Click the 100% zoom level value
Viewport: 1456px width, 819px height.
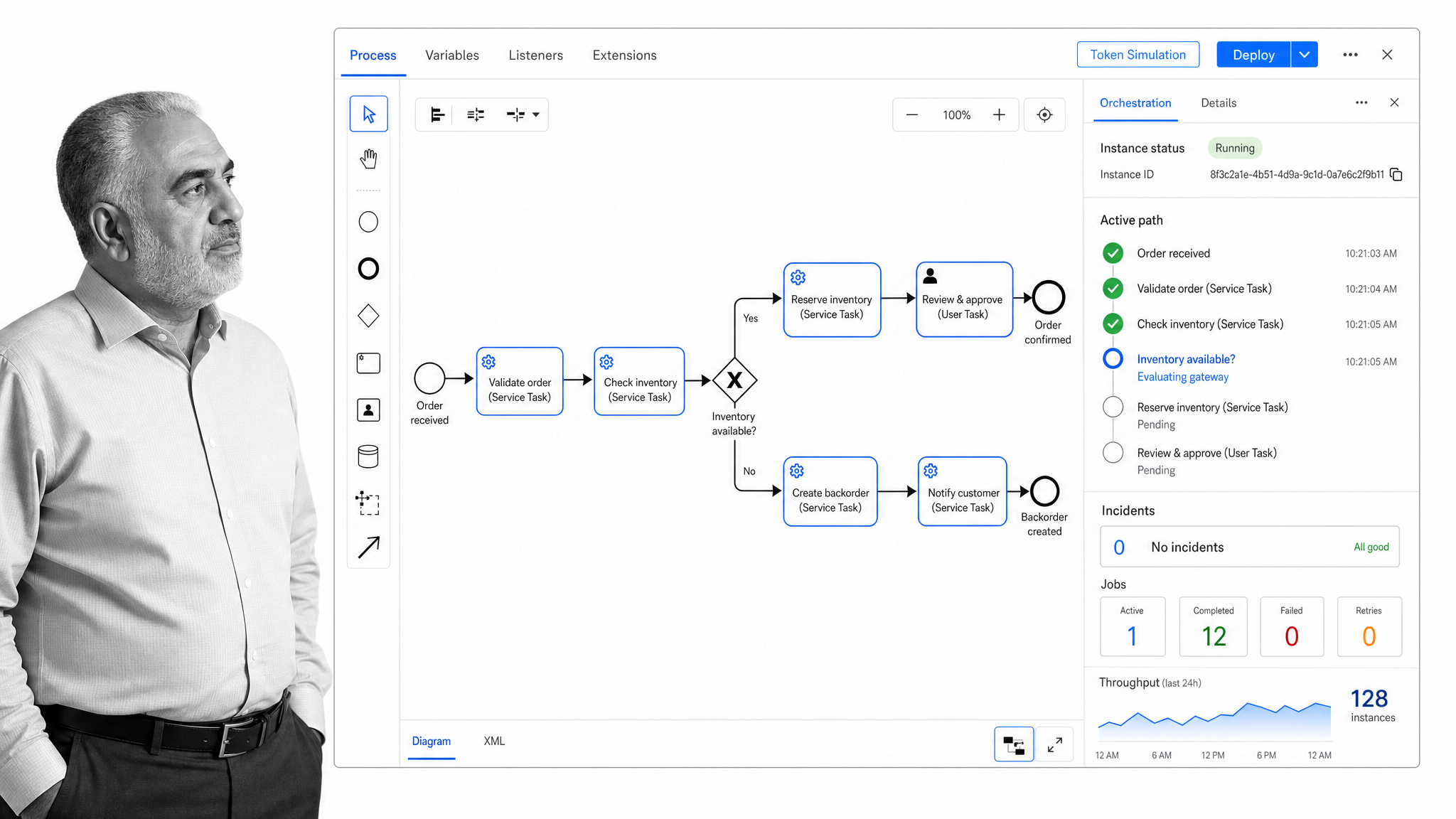tap(956, 115)
